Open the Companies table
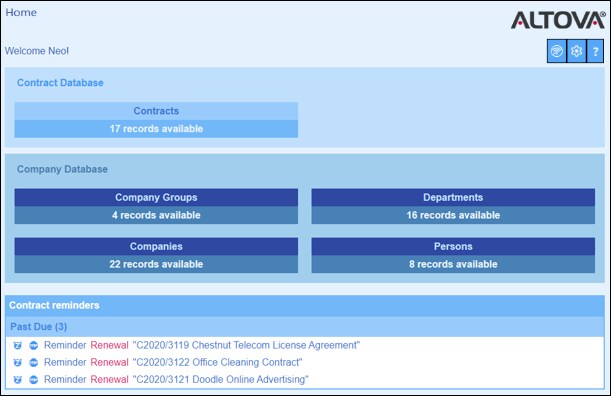This screenshot has width=611, height=396. point(156,247)
